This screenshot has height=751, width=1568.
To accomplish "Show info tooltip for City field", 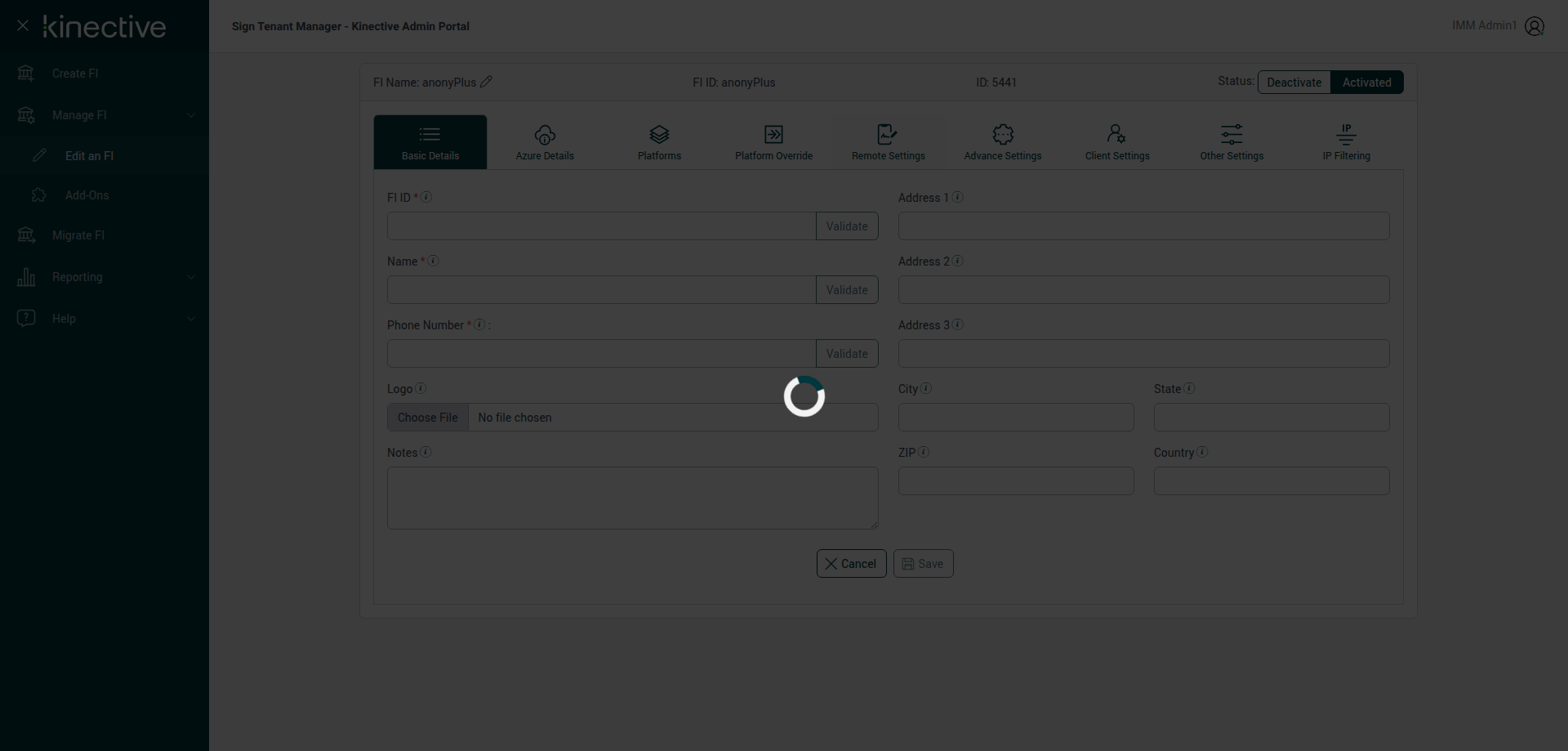I will click(x=926, y=388).
